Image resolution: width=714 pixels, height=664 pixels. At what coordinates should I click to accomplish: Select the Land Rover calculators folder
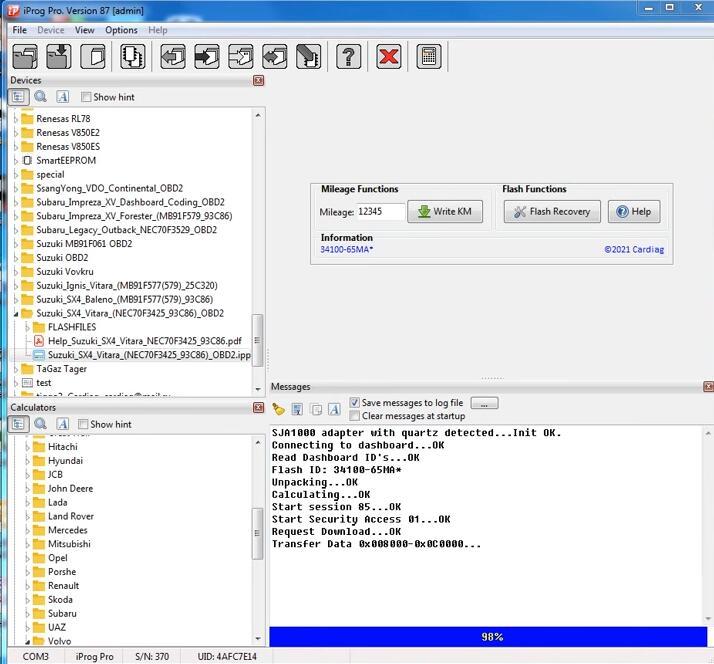tap(71, 516)
